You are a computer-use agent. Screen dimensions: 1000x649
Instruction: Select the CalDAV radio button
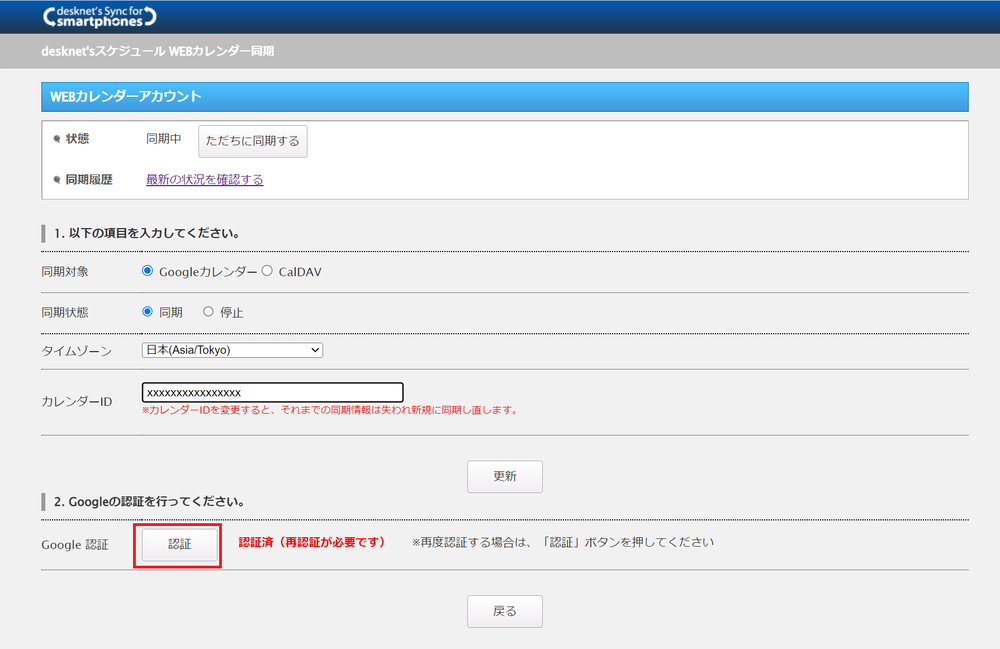[267, 271]
